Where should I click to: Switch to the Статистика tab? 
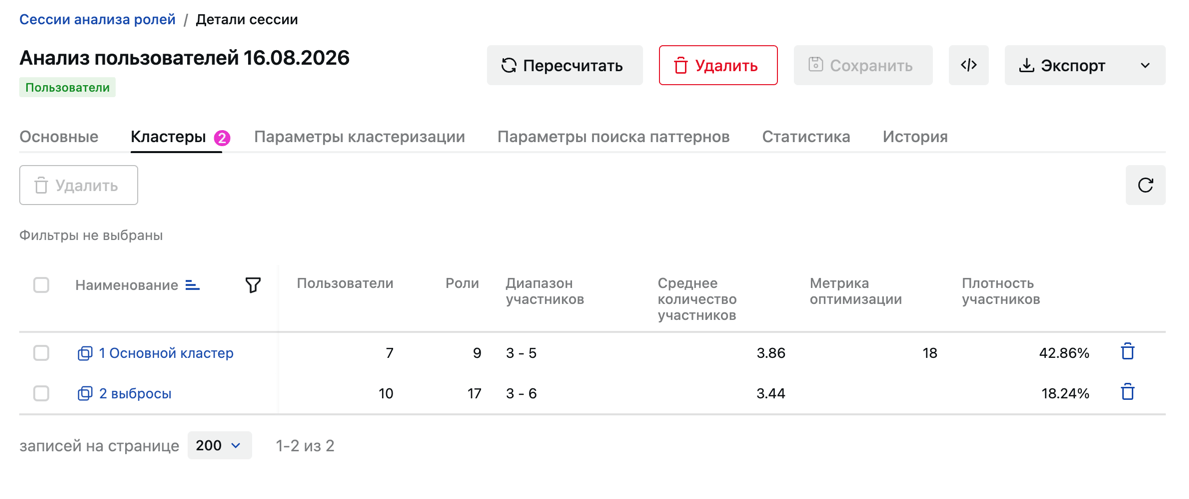click(806, 137)
